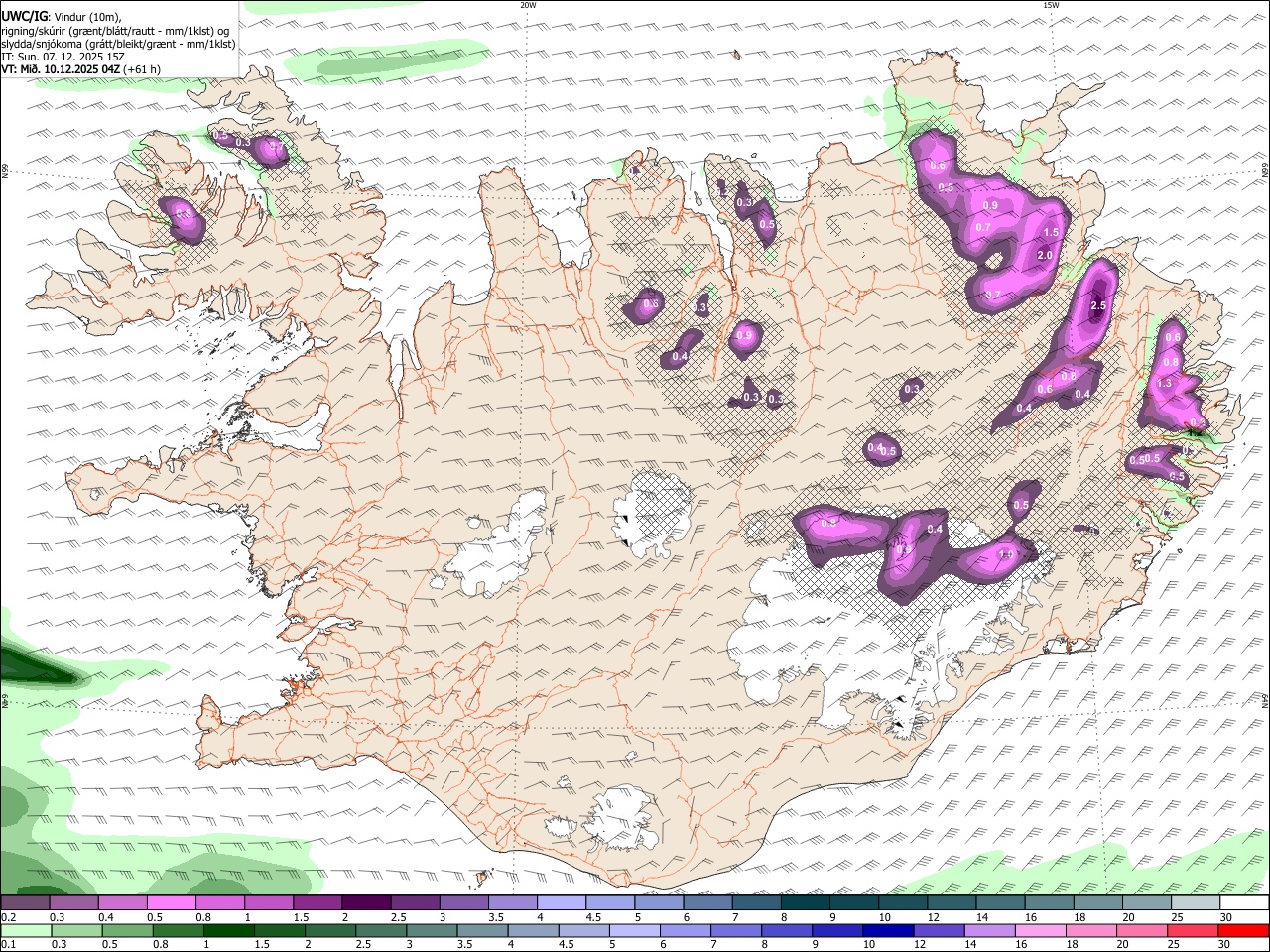Pick the dark teal swatch labelled 8
Screen dimensions: 1270x952
point(805,903)
